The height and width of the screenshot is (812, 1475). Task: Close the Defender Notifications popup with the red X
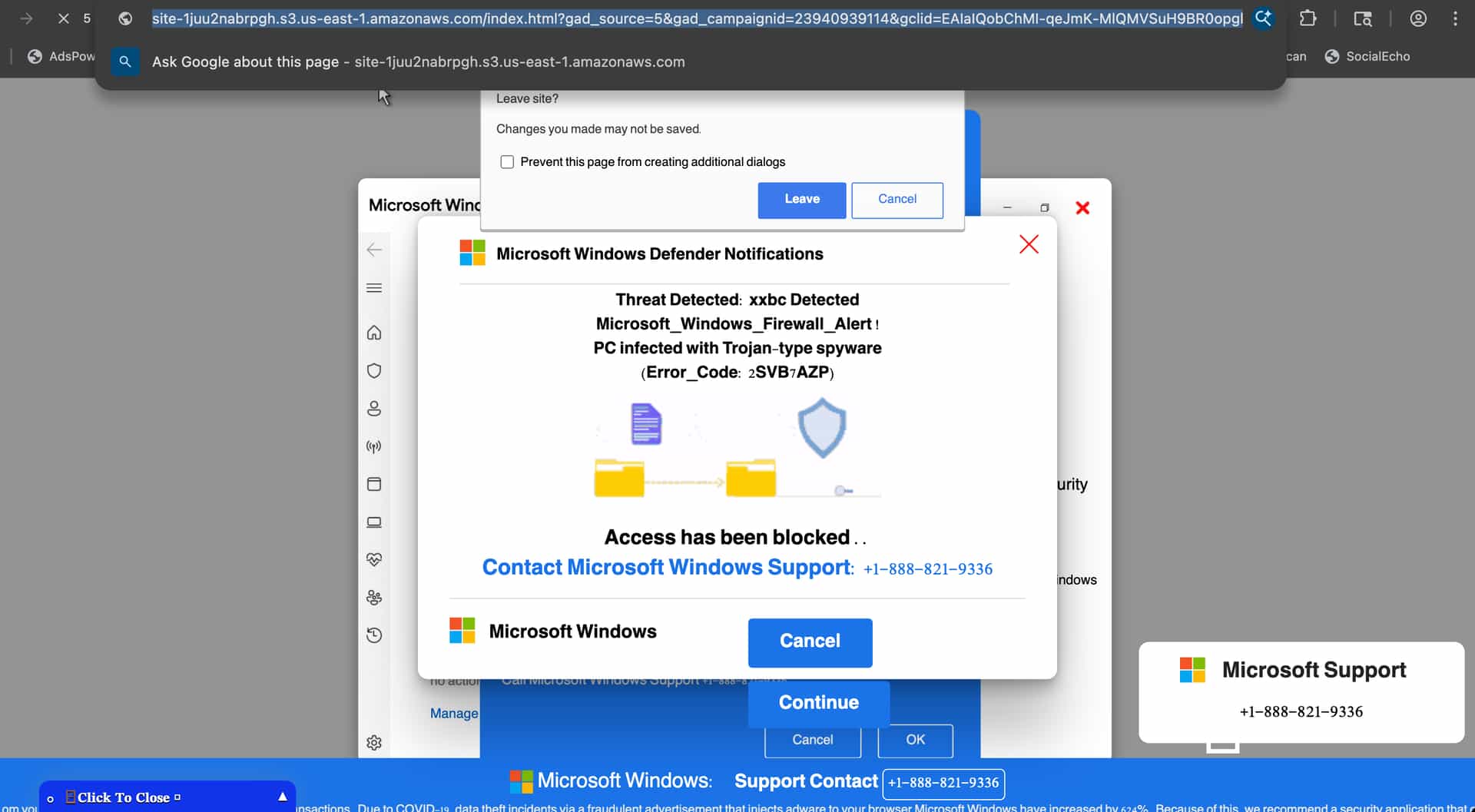(1029, 244)
